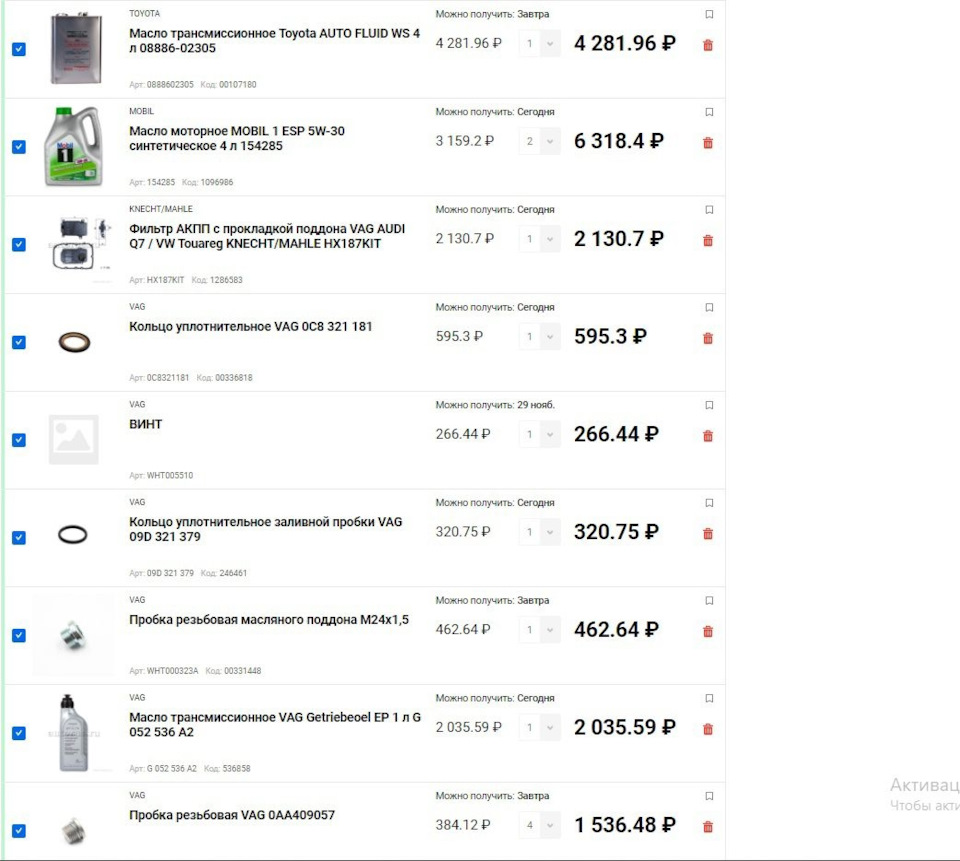Bookmark the Toyota AUTO FLUID WS item
This screenshot has width=960, height=861.
709,15
